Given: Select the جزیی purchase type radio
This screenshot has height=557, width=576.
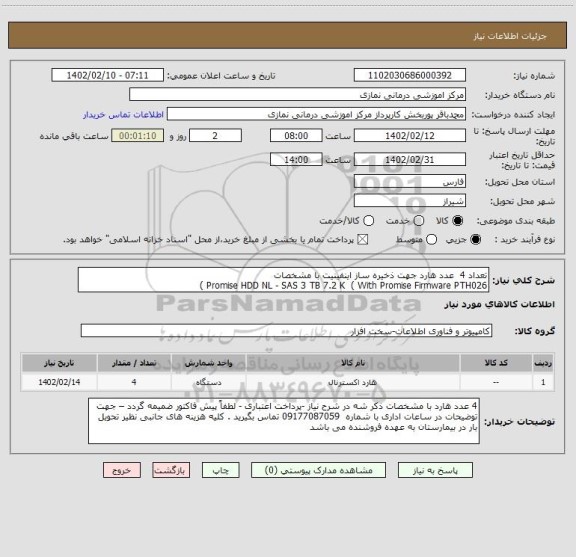Looking at the screenshot, I should 475,240.
